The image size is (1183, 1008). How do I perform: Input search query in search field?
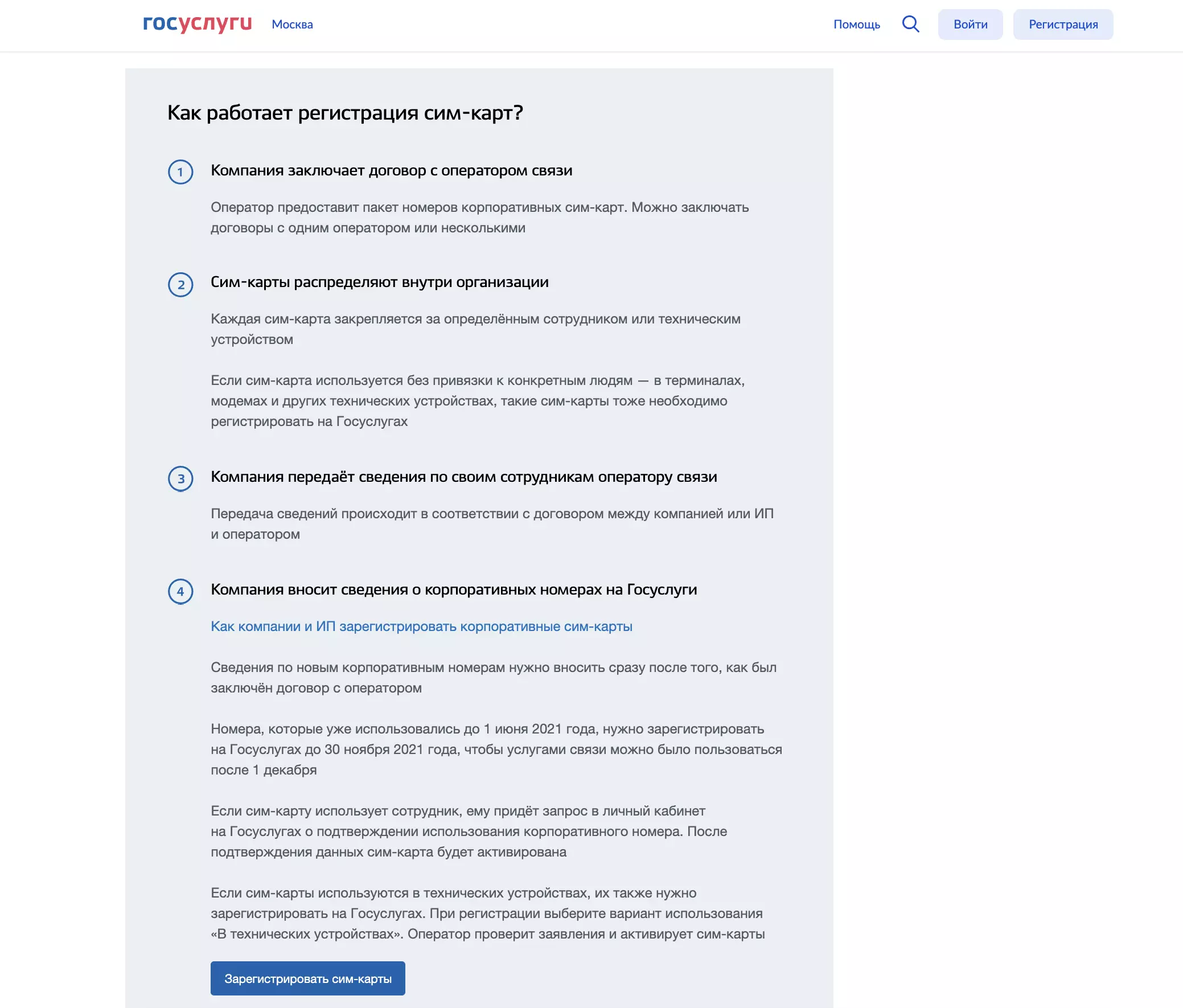pos(910,24)
